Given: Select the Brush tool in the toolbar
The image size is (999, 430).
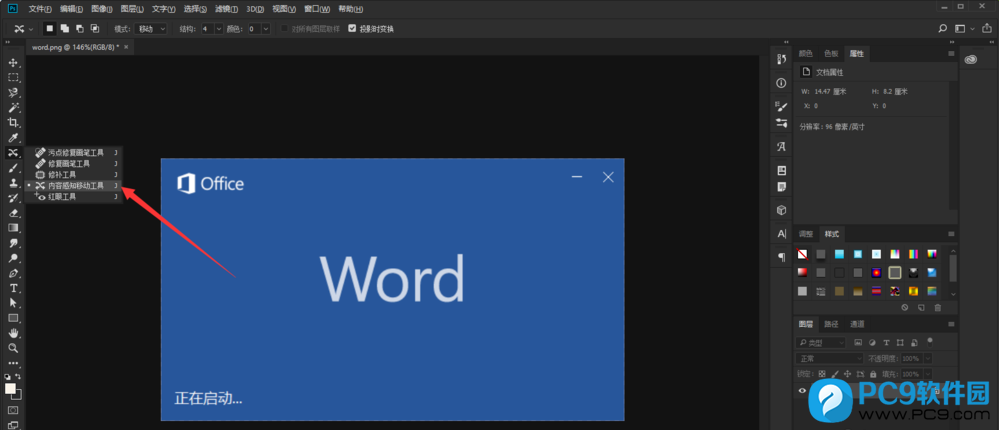Looking at the screenshot, I should click(13, 168).
